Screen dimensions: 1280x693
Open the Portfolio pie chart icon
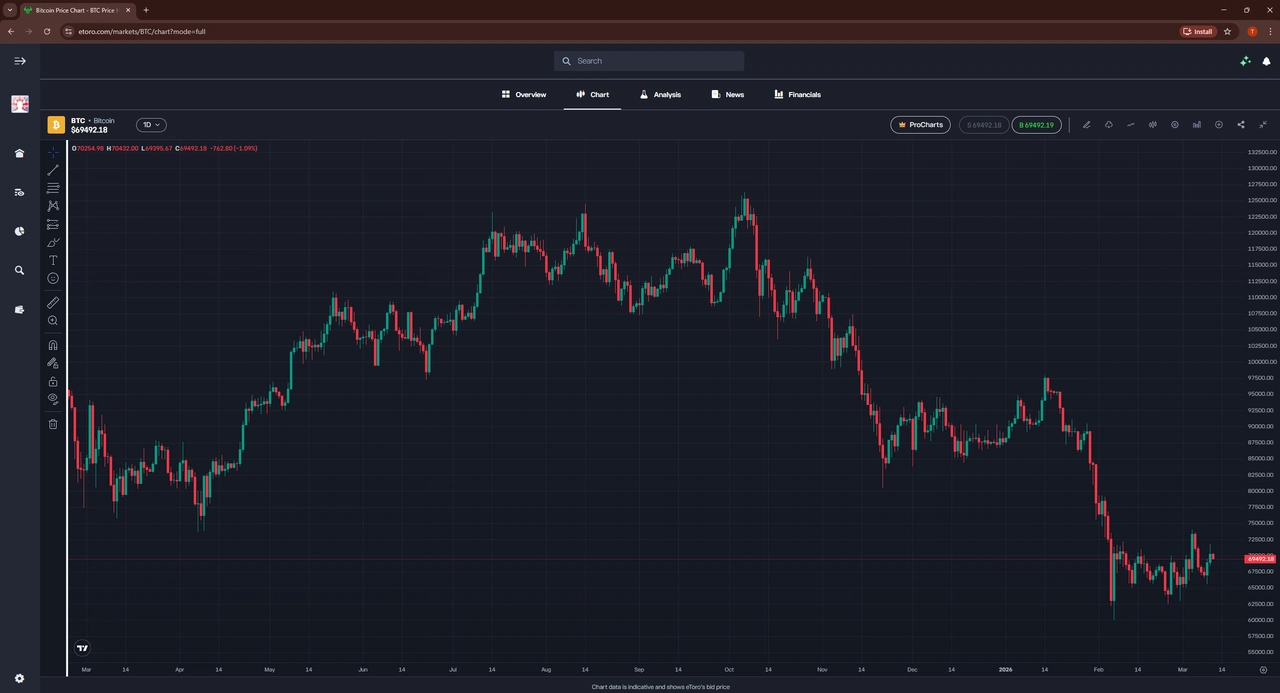point(19,231)
